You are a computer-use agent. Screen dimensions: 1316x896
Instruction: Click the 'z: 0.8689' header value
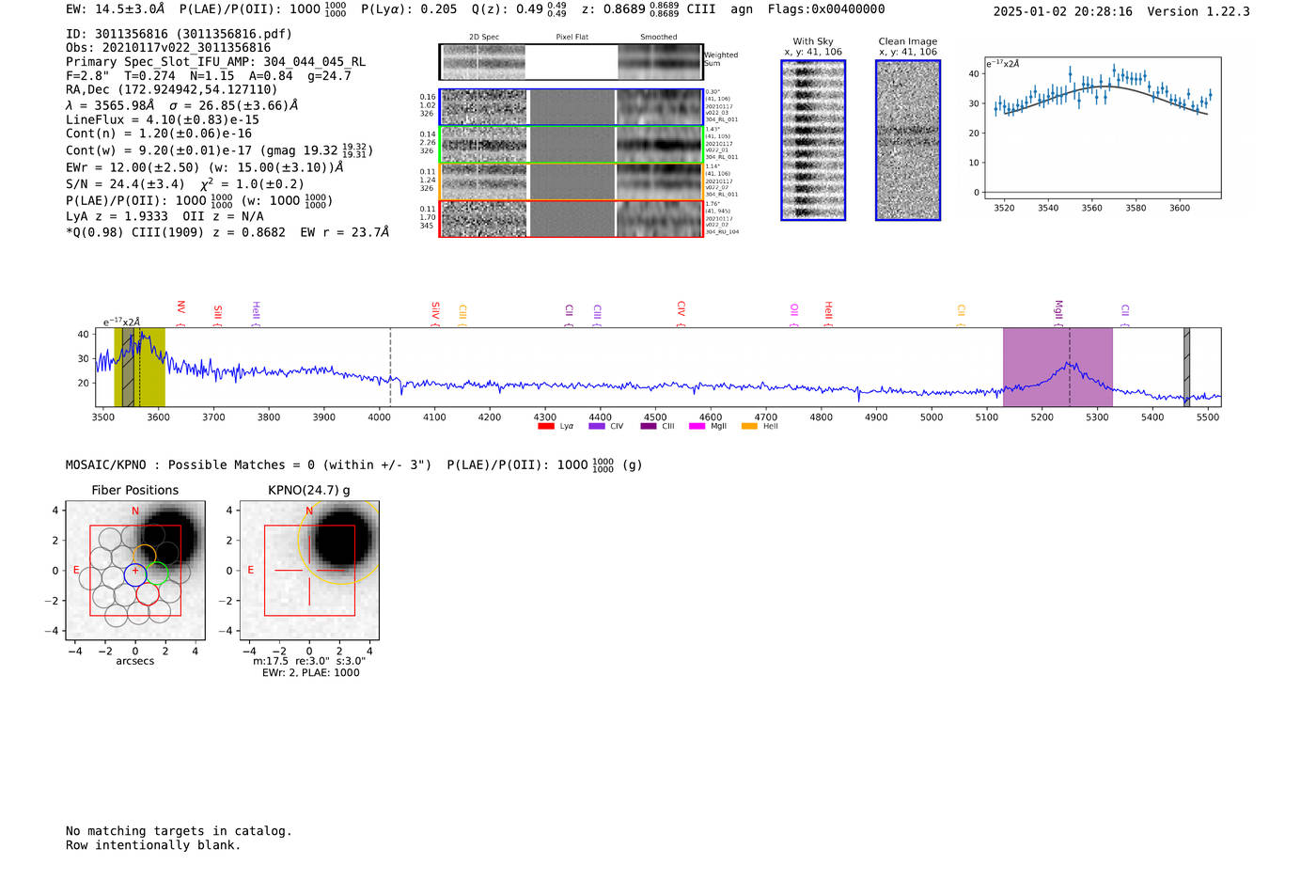[614, 8]
